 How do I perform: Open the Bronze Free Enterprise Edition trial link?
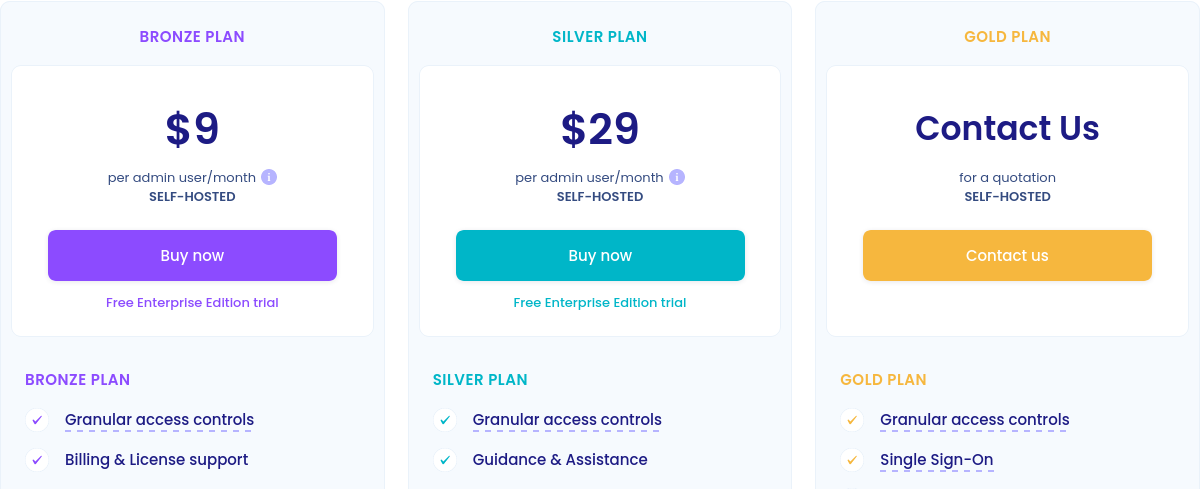(192, 302)
